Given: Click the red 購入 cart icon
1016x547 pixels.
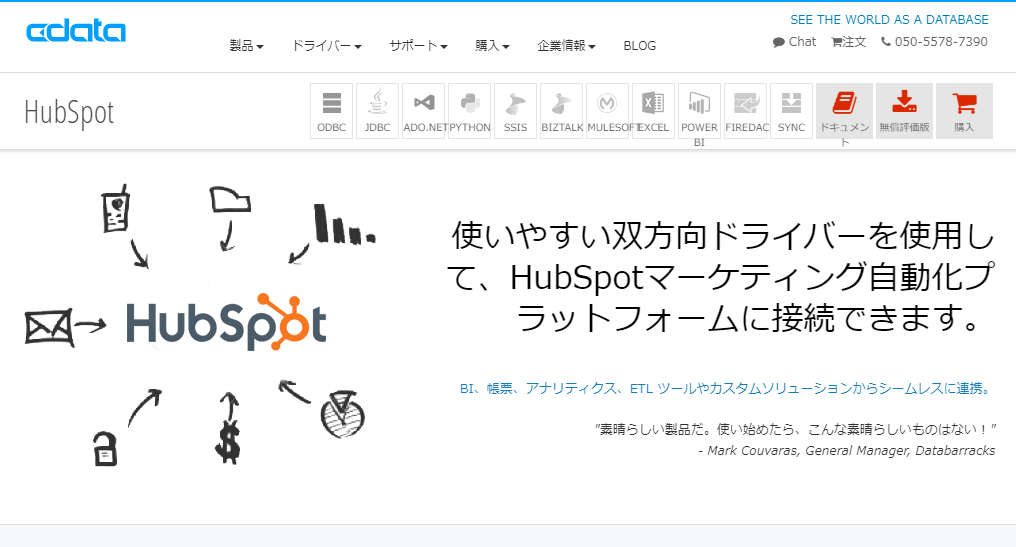Looking at the screenshot, I should pyautogui.click(x=964, y=111).
